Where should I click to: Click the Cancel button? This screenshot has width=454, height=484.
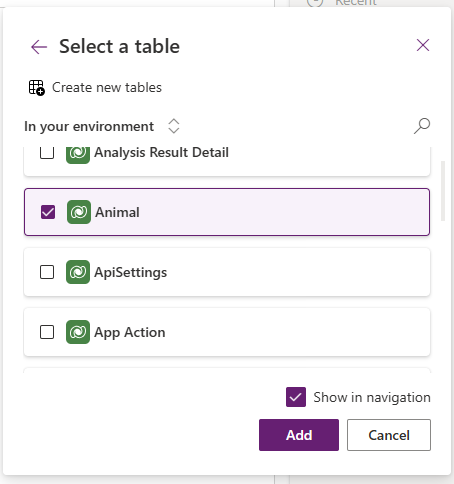click(389, 435)
